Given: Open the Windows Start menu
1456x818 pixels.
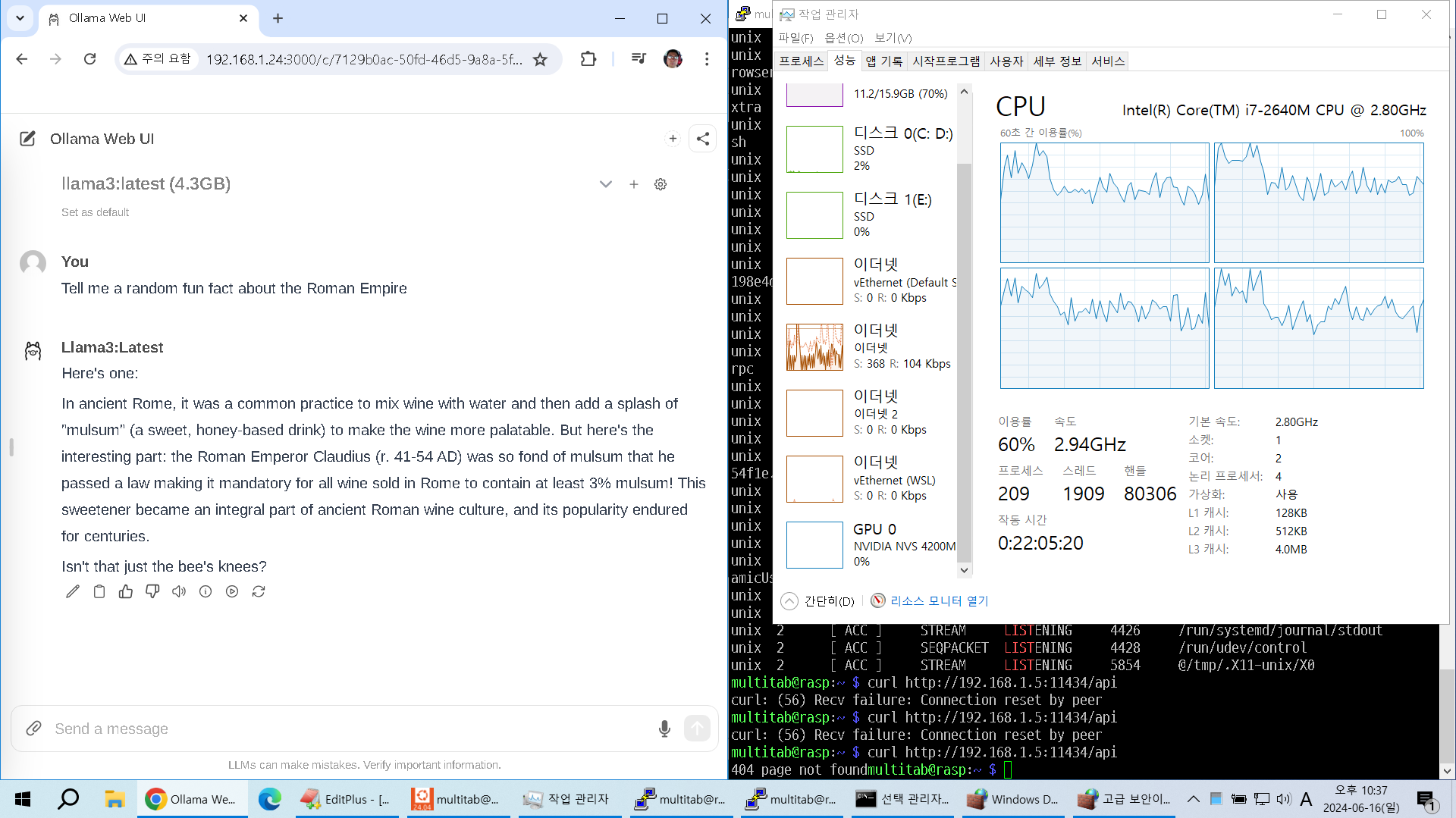Looking at the screenshot, I should pyautogui.click(x=23, y=799).
